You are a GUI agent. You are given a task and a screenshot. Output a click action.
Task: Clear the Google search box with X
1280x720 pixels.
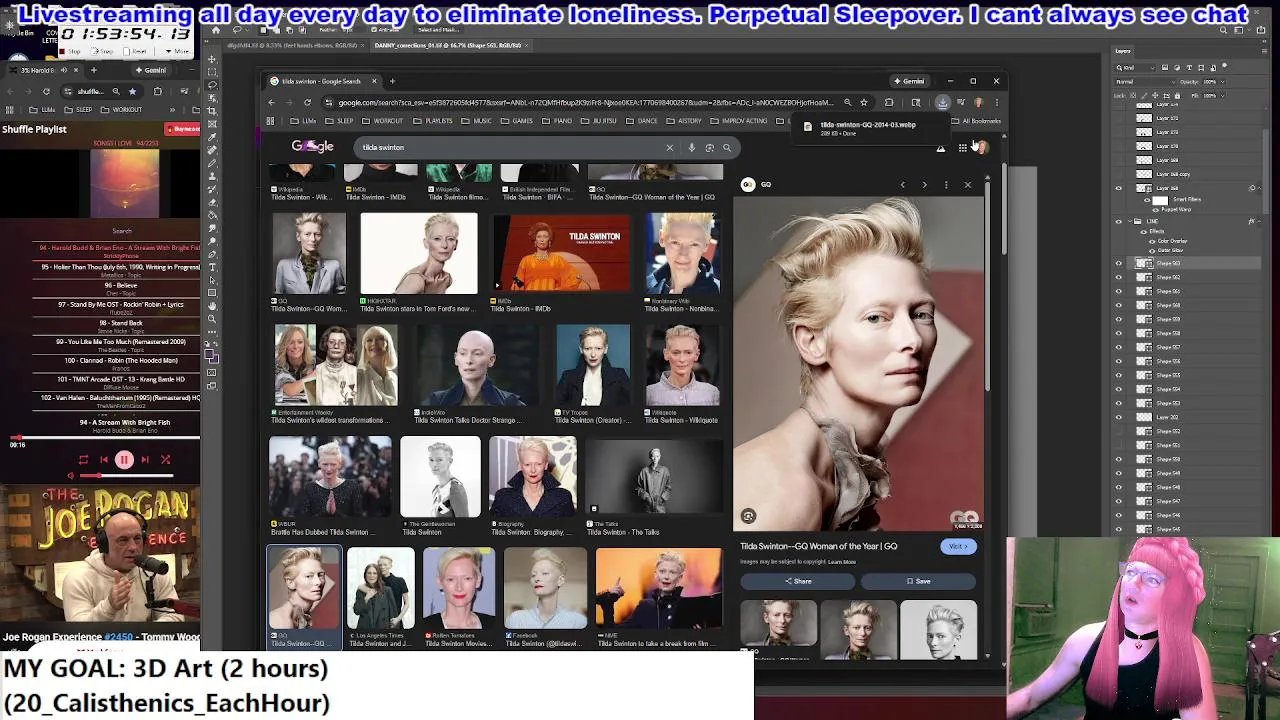pyautogui.click(x=670, y=147)
